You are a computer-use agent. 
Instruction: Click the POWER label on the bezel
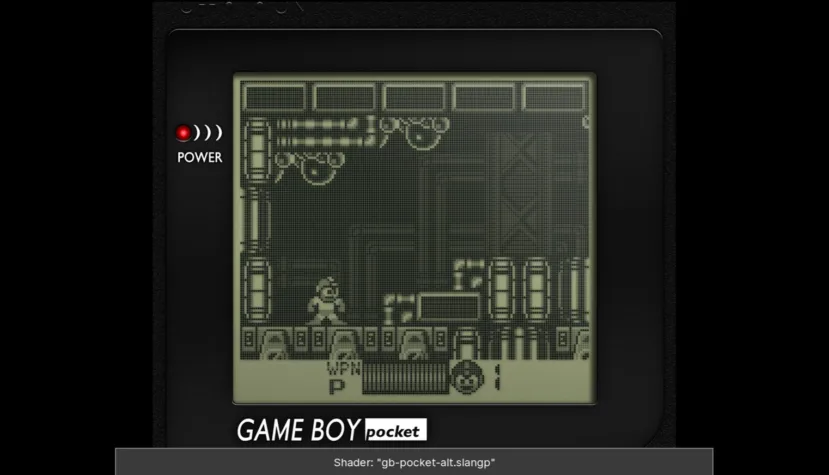coord(200,158)
